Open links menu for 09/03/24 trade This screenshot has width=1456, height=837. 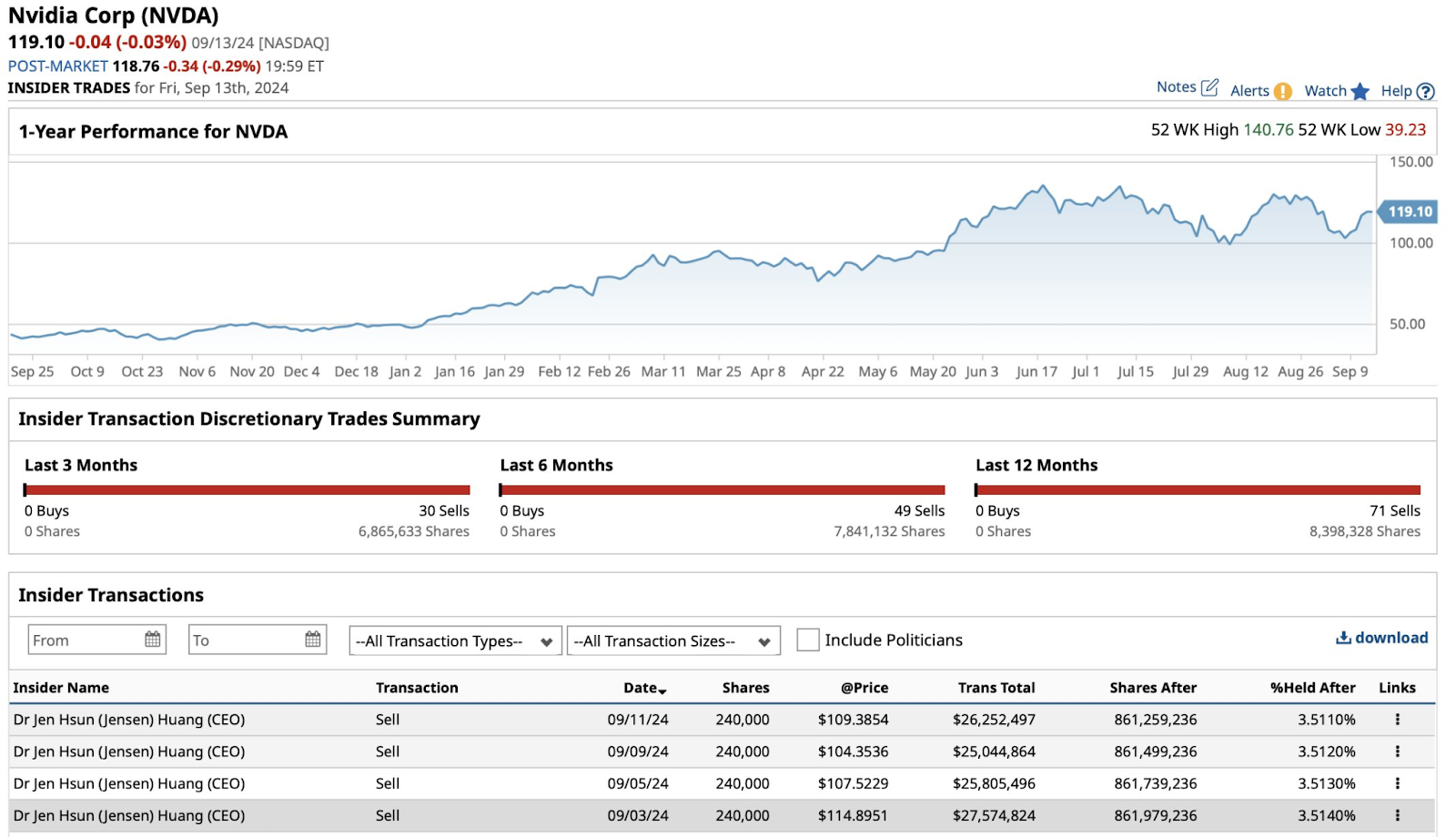click(1397, 815)
